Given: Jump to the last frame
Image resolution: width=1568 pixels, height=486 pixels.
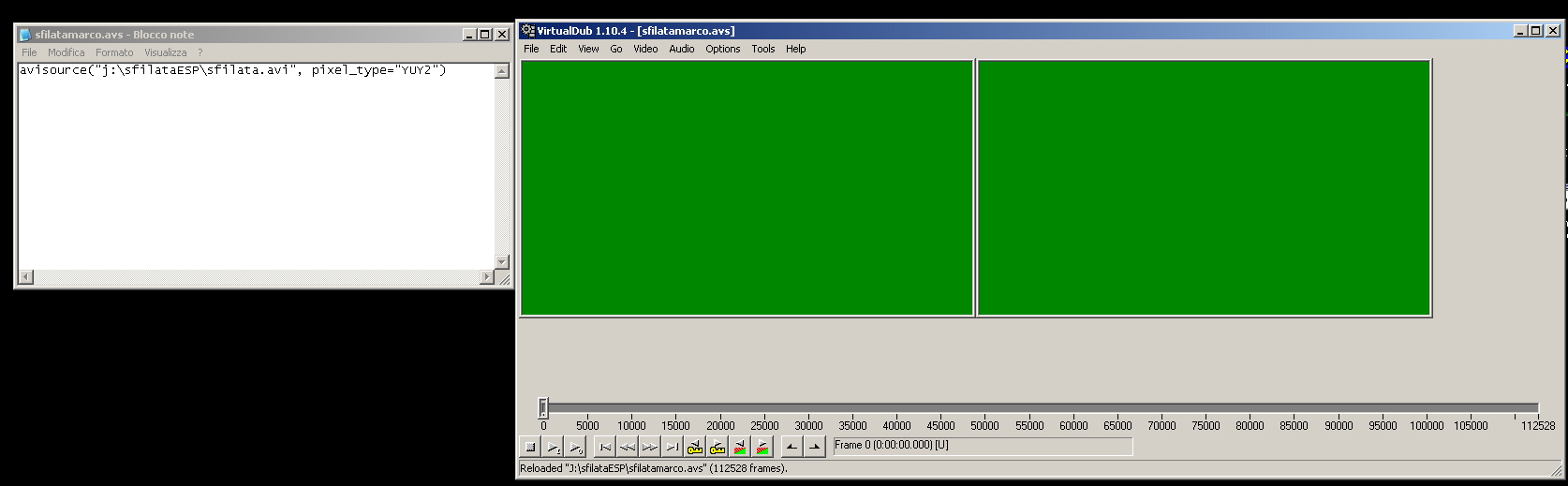Looking at the screenshot, I should click(x=673, y=448).
